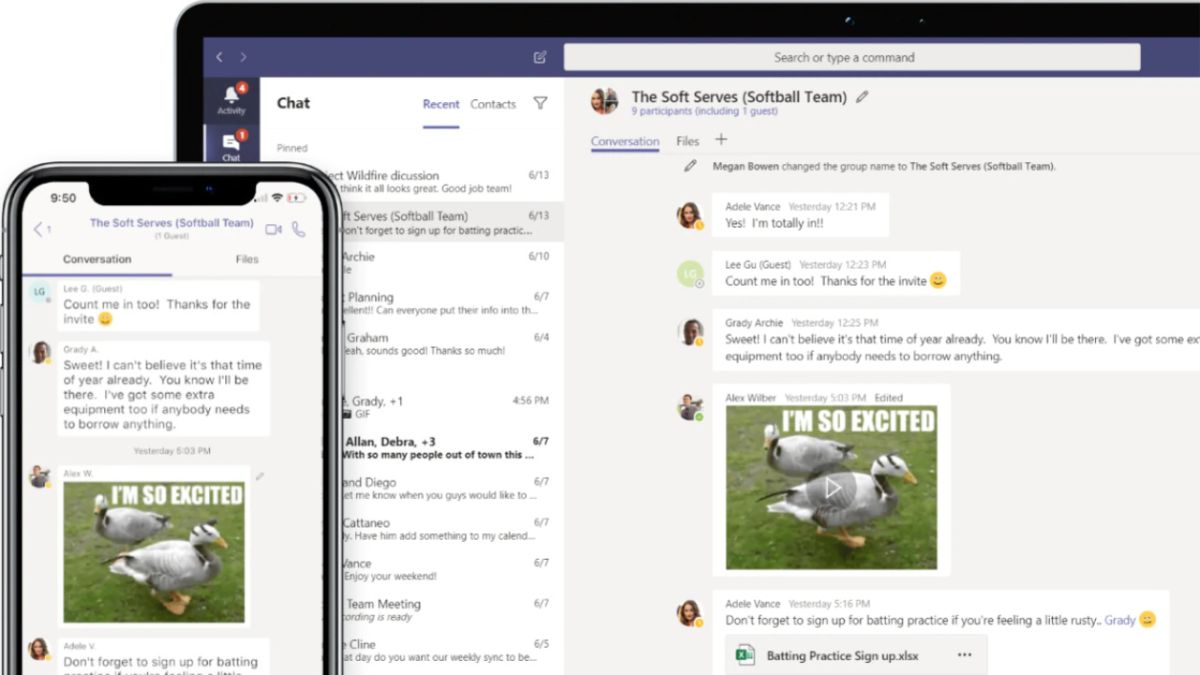Switch to the Contacts tab
The height and width of the screenshot is (675, 1200).
[x=493, y=104]
